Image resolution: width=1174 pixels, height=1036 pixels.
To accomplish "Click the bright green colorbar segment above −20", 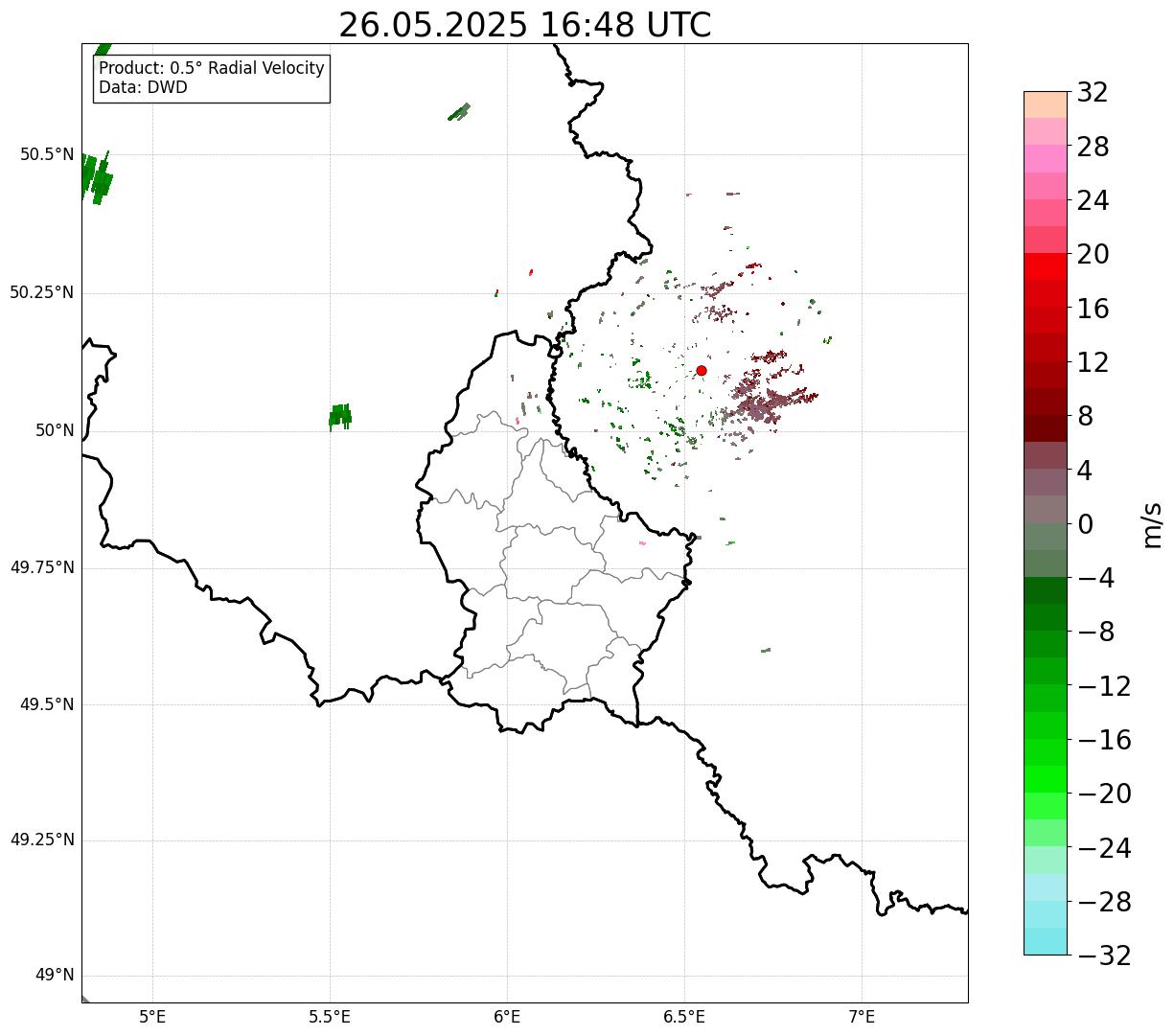I will pos(1046,779).
